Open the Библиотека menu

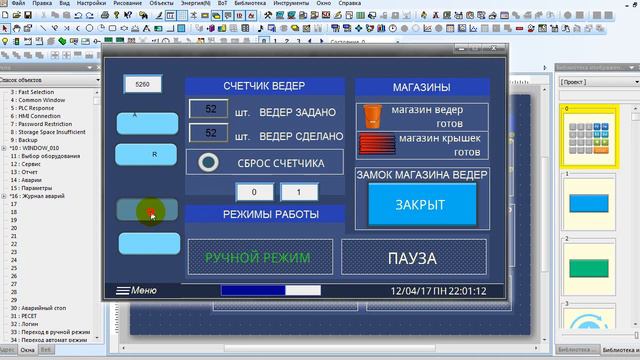point(250,3)
